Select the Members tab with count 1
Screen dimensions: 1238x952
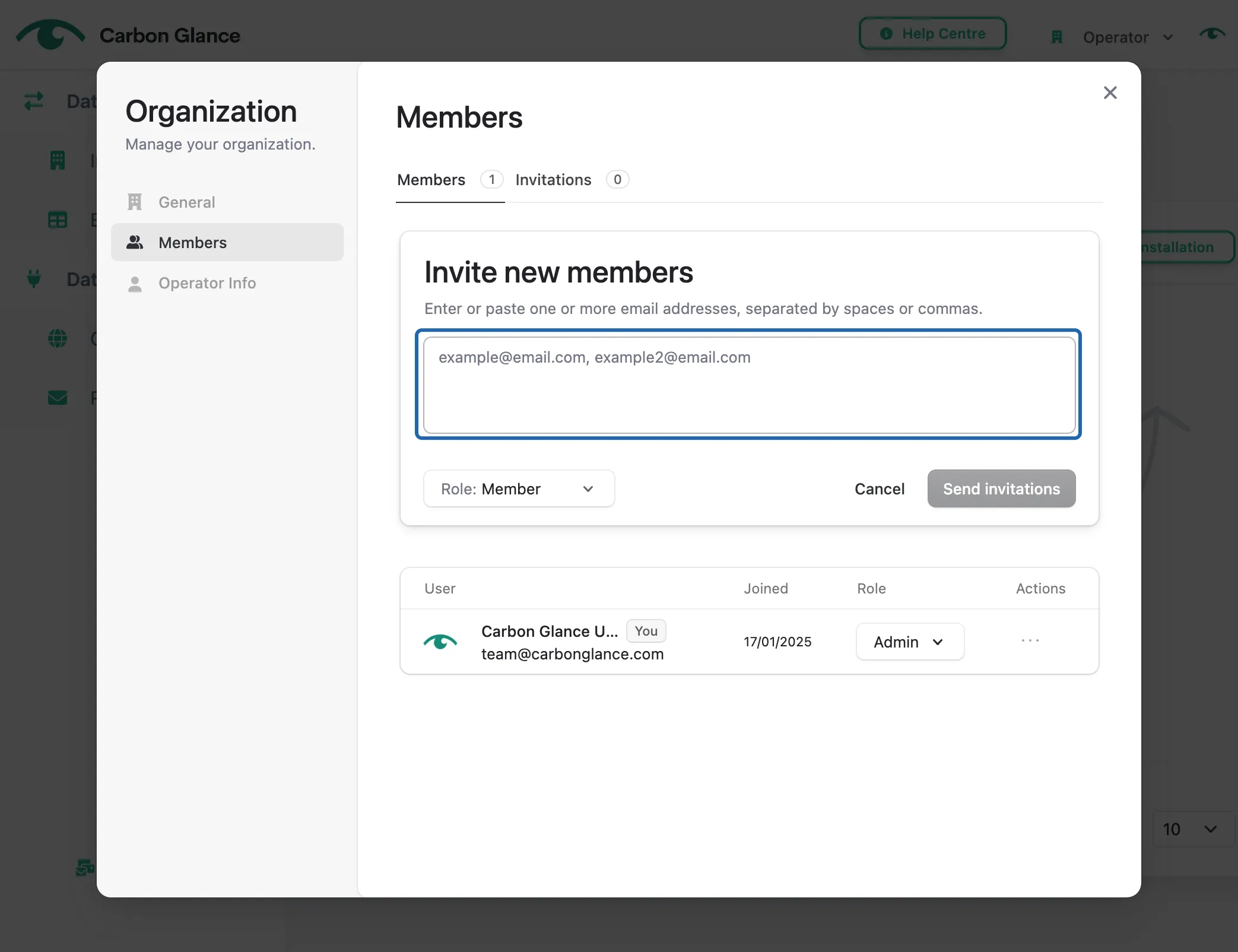point(450,179)
